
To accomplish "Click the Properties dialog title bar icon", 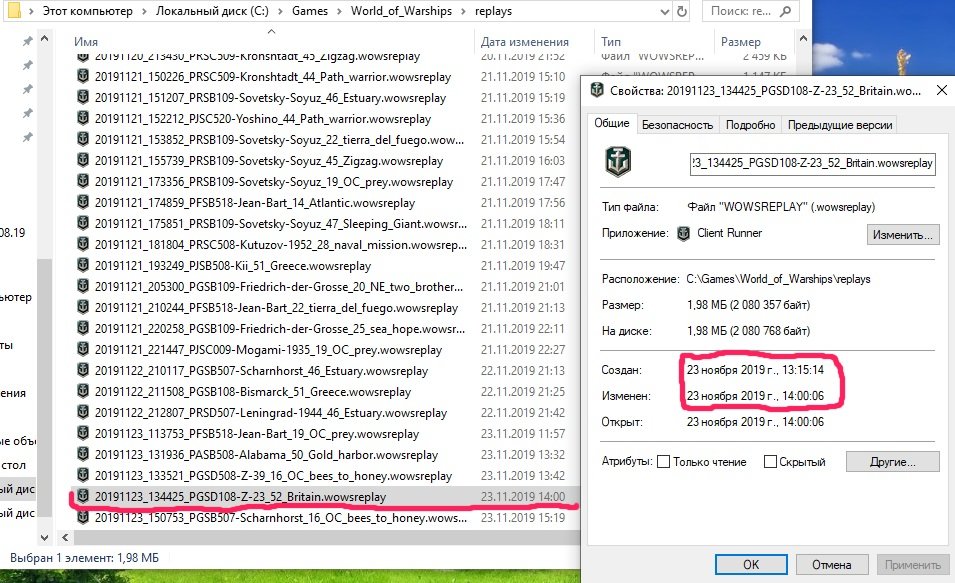I will tap(597, 90).
